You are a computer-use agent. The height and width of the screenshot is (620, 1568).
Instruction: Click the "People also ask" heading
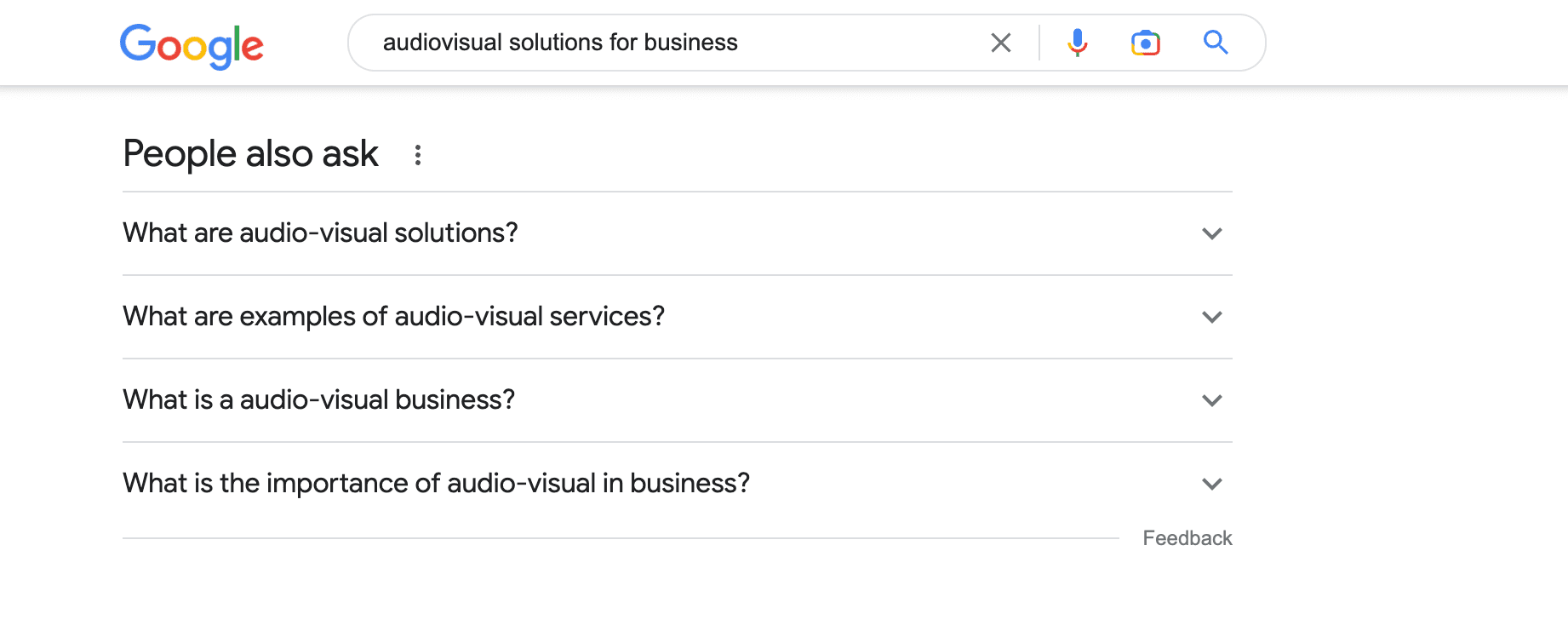point(250,154)
